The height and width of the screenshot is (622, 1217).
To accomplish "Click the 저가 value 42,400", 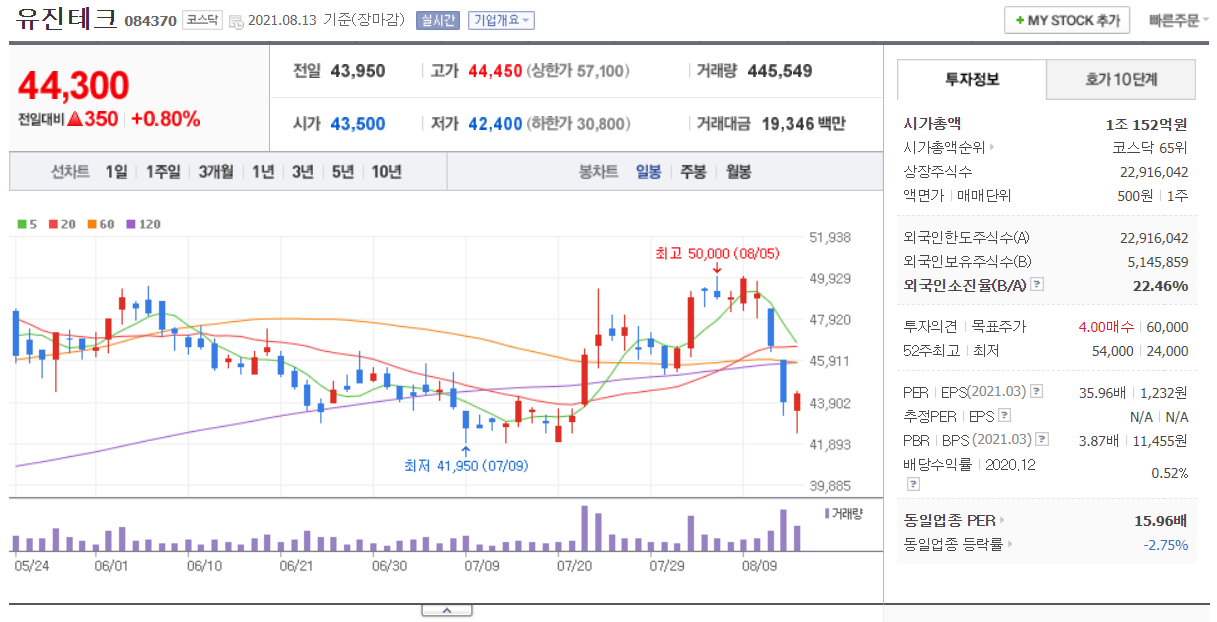I will (x=495, y=124).
